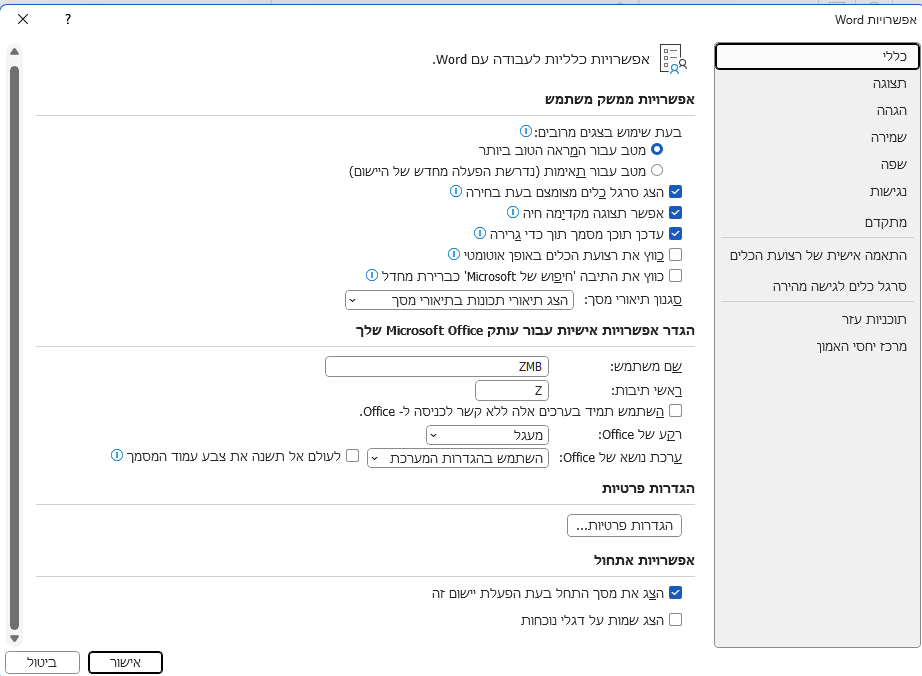Check הצג שמות על דגלי נוכחות
The image size is (922, 676).
coord(676,620)
